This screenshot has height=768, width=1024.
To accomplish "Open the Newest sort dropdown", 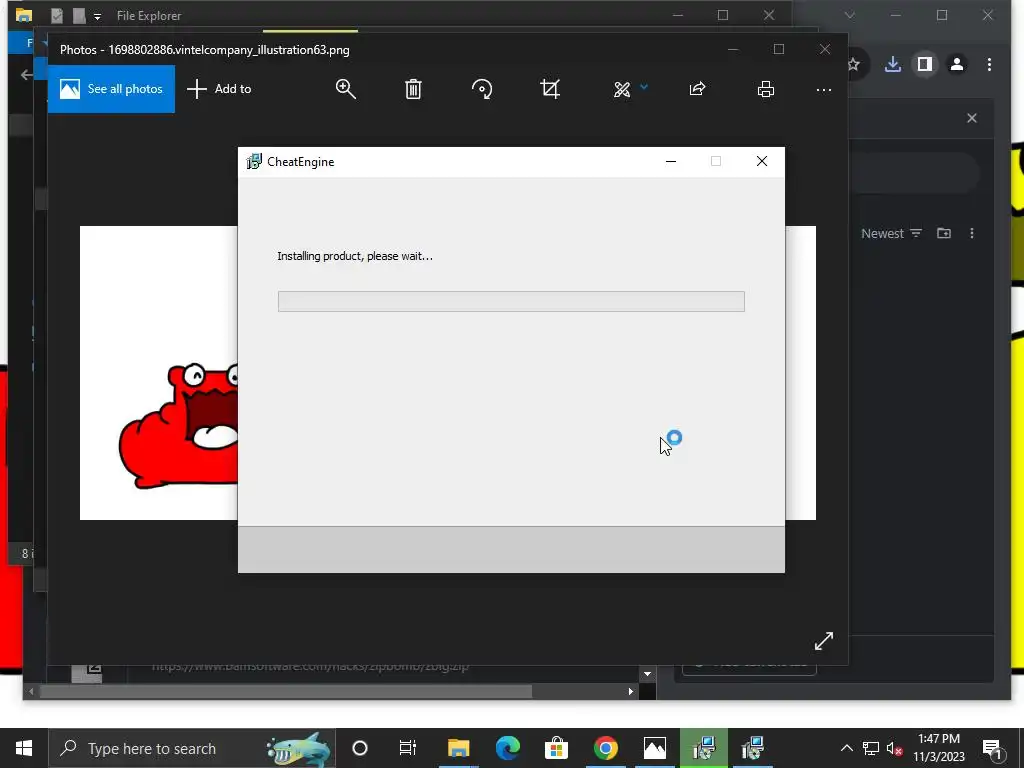I will click(x=891, y=233).
